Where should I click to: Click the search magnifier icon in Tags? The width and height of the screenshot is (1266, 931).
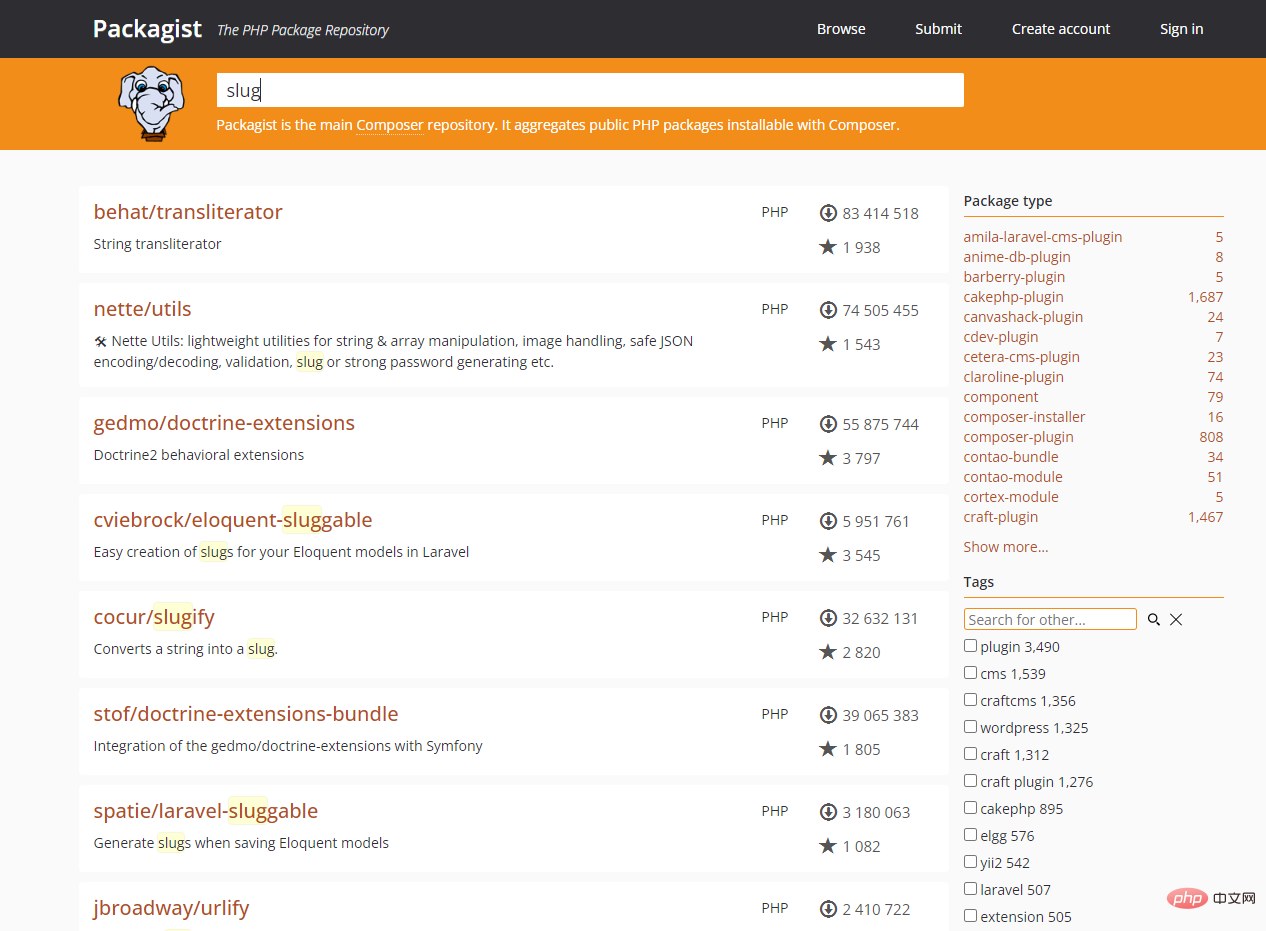[1154, 620]
